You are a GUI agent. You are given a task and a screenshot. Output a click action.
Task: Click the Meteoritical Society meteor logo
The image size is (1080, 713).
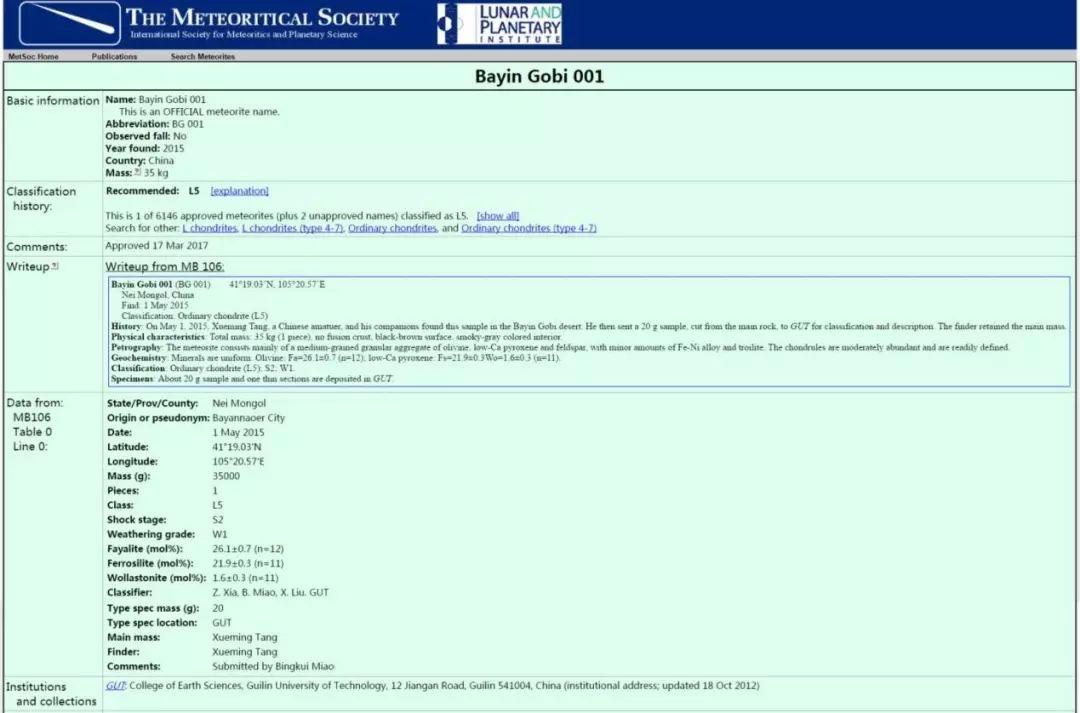(x=70, y=23)
